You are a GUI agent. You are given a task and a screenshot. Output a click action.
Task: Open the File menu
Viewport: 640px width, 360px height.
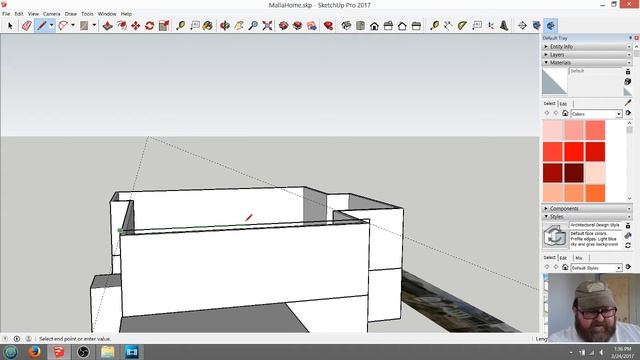(x=6, y=14)
